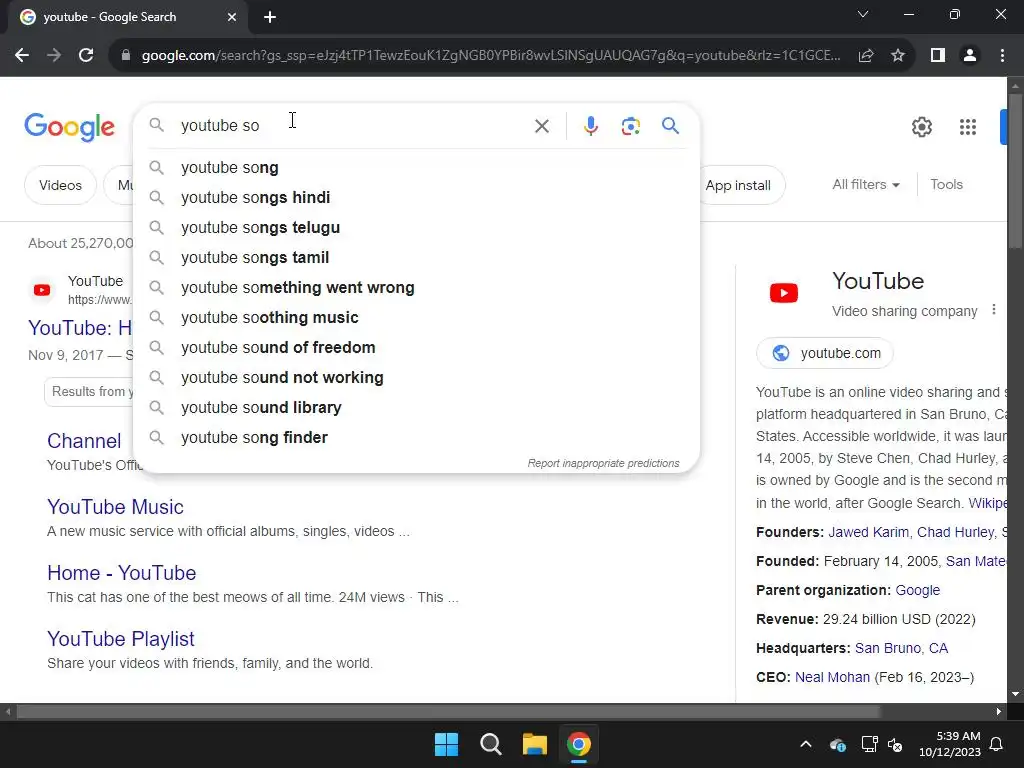Show hidden system tray icons

coord(806,744)
